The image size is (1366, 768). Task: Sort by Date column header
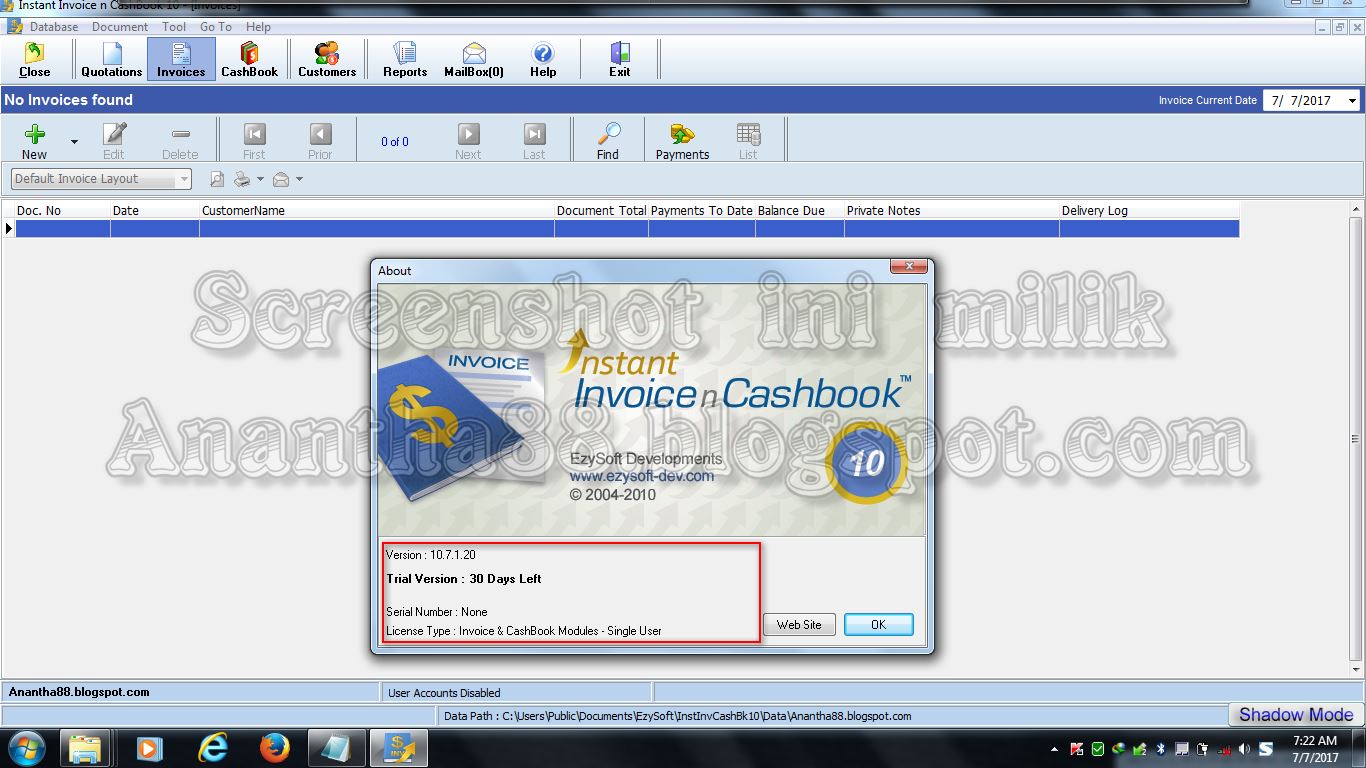[x=155, y=210]
